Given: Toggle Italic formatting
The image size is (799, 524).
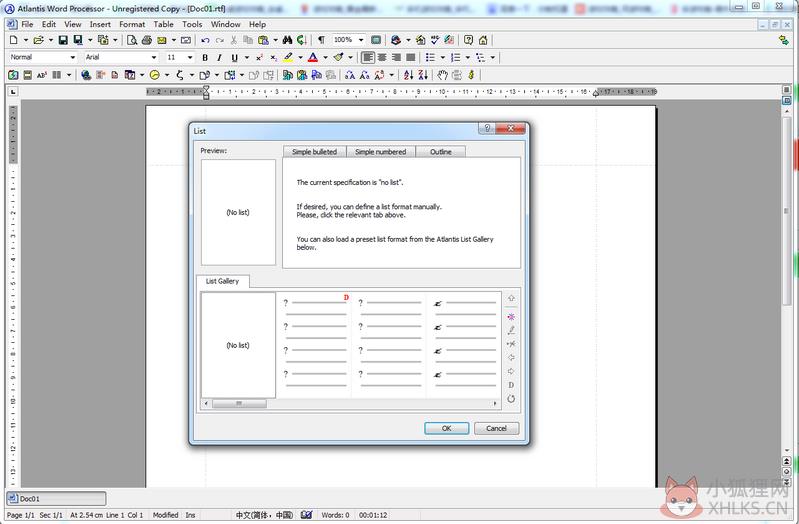Looking at the screenshot, I should pyautogui.click(x=219, y=58).
